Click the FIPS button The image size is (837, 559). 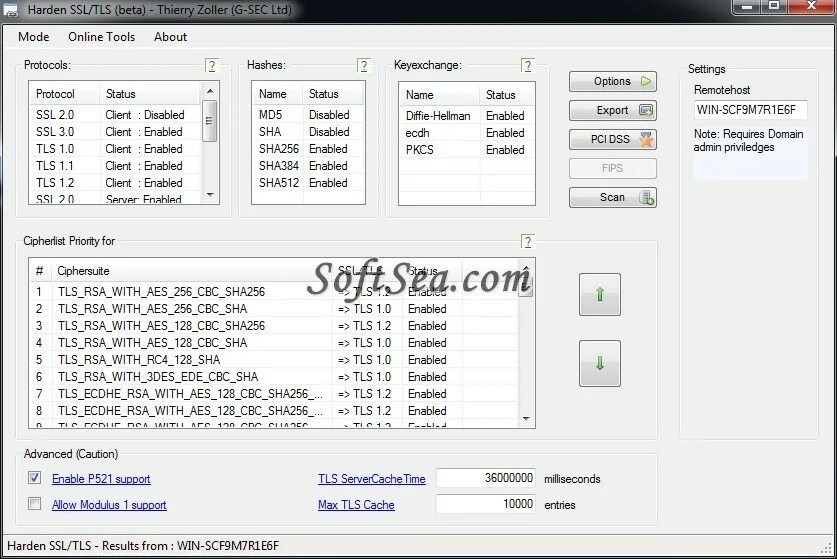(x=613, y=168)
